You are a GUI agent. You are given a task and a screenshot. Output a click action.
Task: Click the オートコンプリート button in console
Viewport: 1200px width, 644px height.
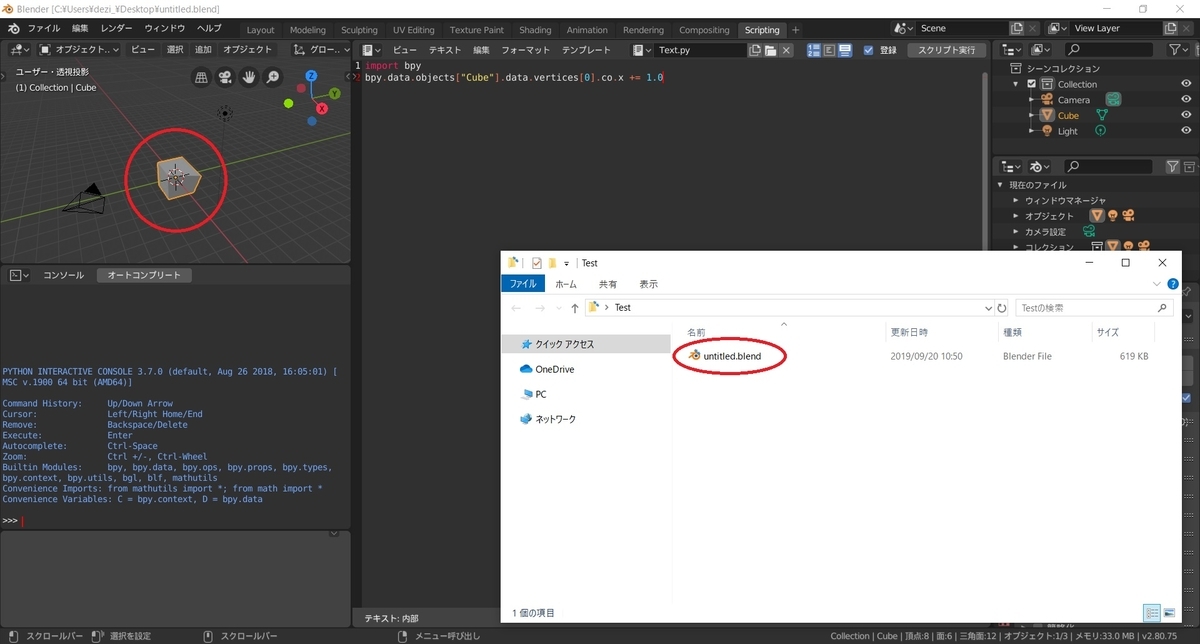144,275
